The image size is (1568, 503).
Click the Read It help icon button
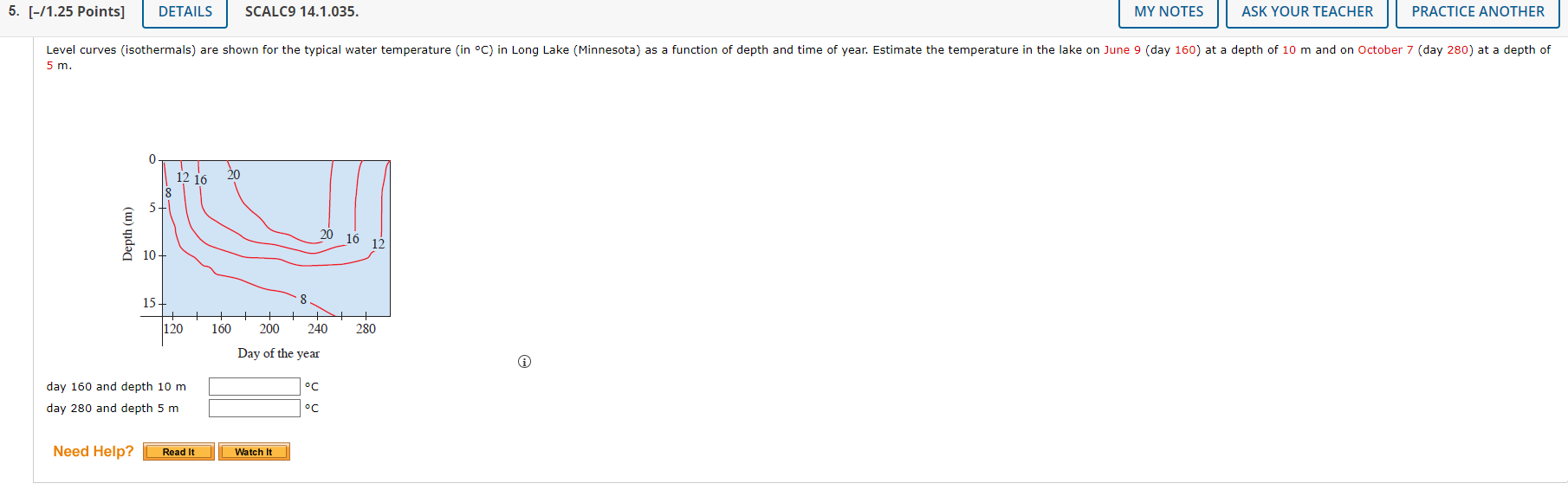(x=178, y=451)
